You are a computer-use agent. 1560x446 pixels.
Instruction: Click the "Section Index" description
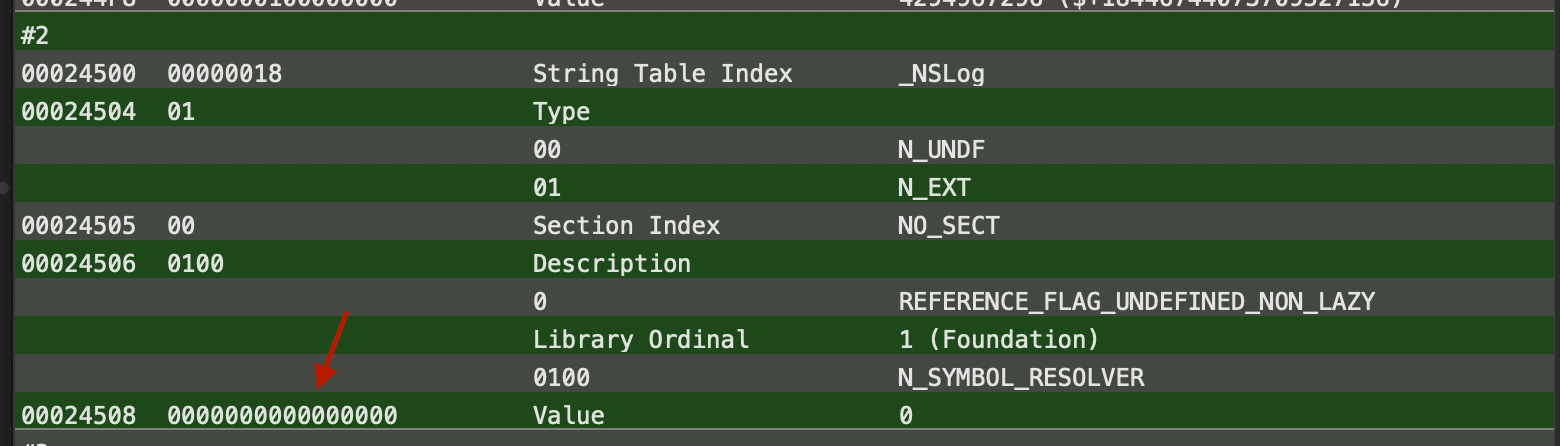(x=626, y=226)
